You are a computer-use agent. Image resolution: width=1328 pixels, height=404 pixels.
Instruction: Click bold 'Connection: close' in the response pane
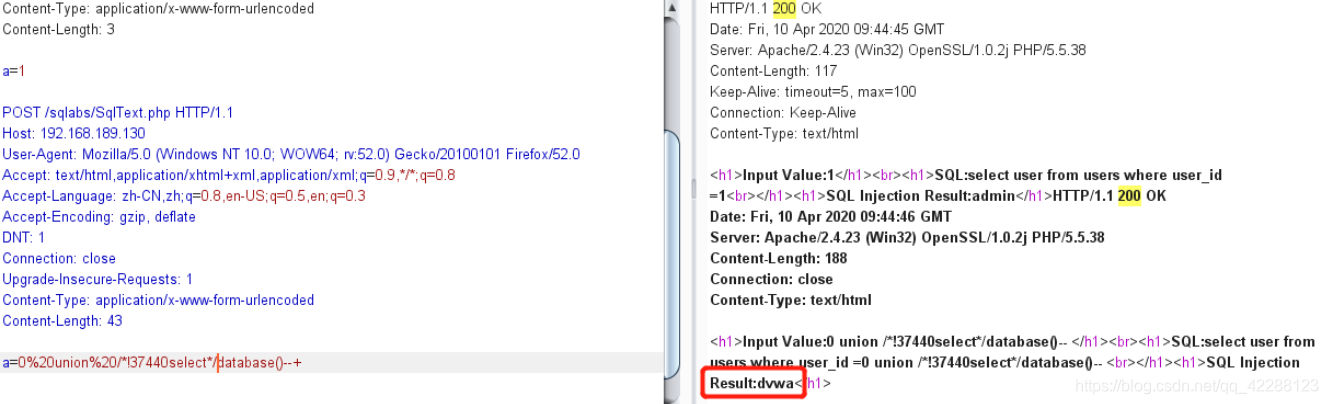tap(771, 280)
